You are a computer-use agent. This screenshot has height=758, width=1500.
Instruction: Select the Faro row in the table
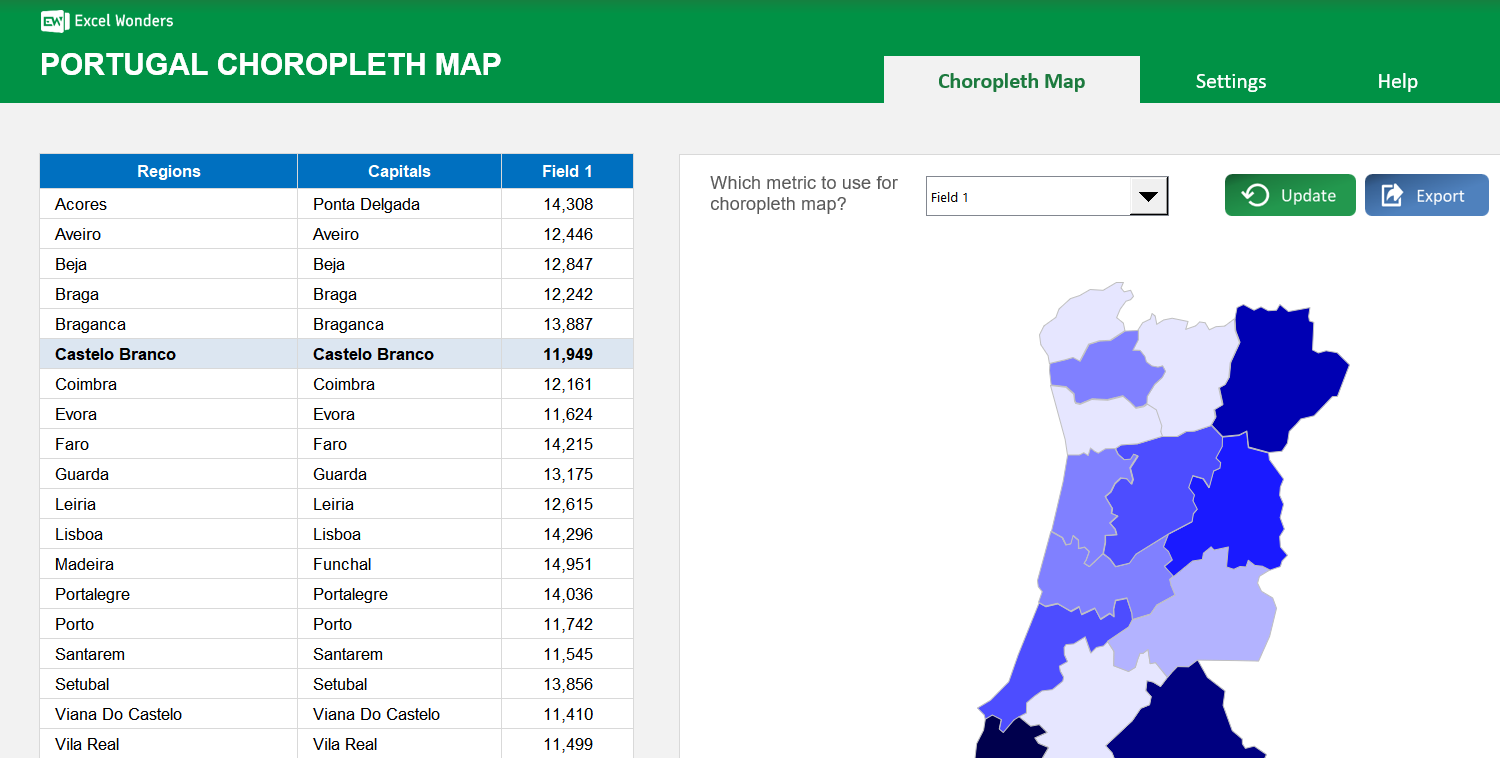coord(168,444)
